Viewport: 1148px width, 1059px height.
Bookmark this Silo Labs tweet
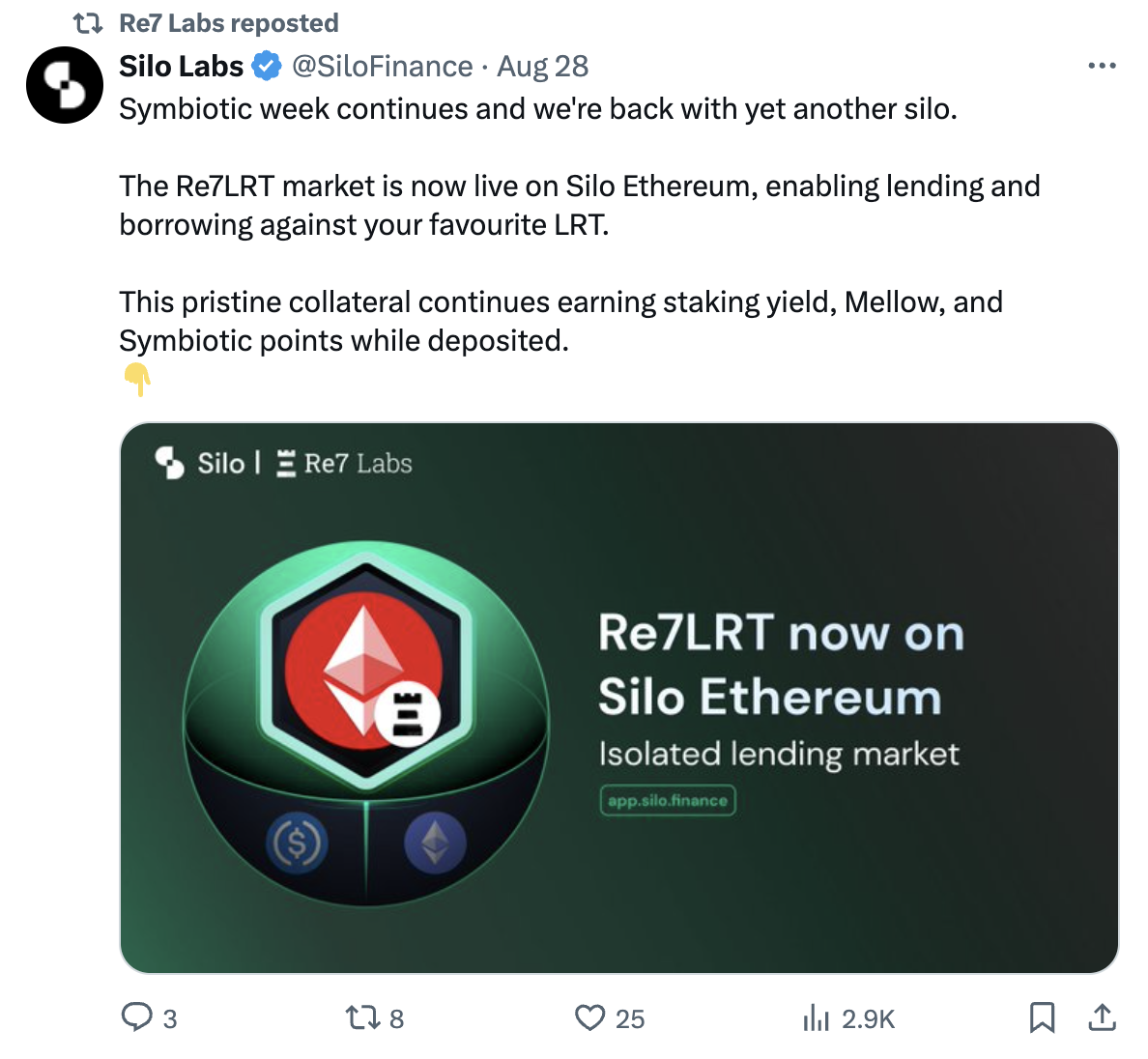tap(1042, 1016)
